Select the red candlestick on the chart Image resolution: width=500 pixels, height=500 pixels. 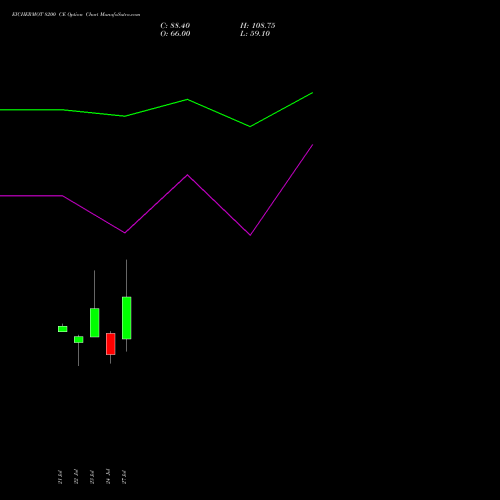pyautogui.click(x=111, y=344)
